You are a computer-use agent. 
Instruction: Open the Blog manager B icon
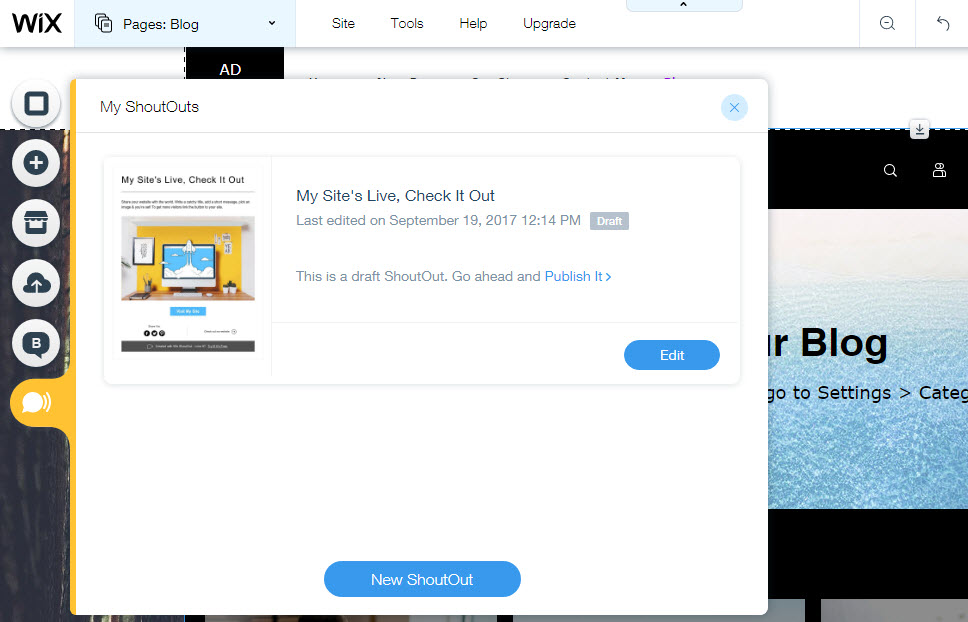coord(36,343)
